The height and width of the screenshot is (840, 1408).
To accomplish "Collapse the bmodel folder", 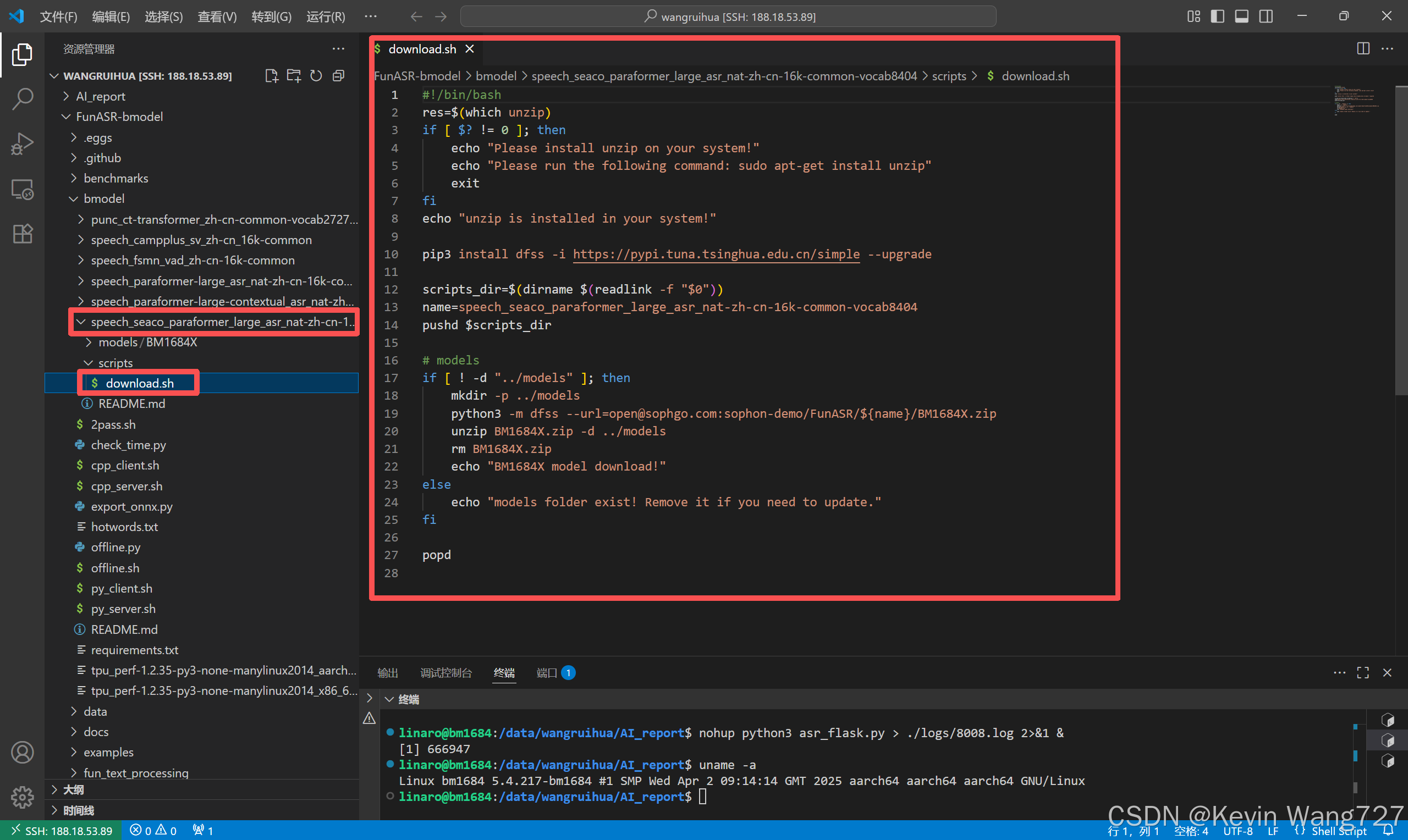I will [x=201, y=198].
